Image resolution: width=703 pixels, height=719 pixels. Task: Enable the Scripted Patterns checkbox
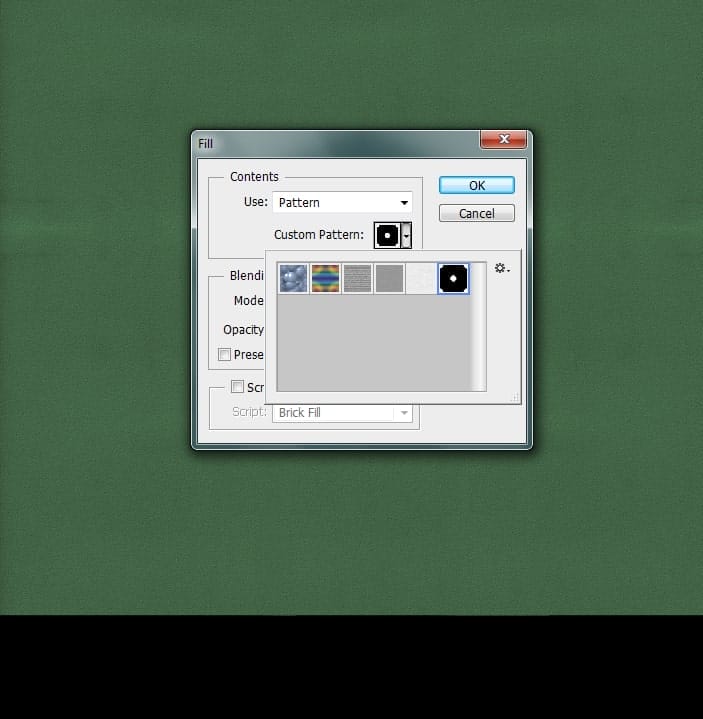[x=238, y=387]
